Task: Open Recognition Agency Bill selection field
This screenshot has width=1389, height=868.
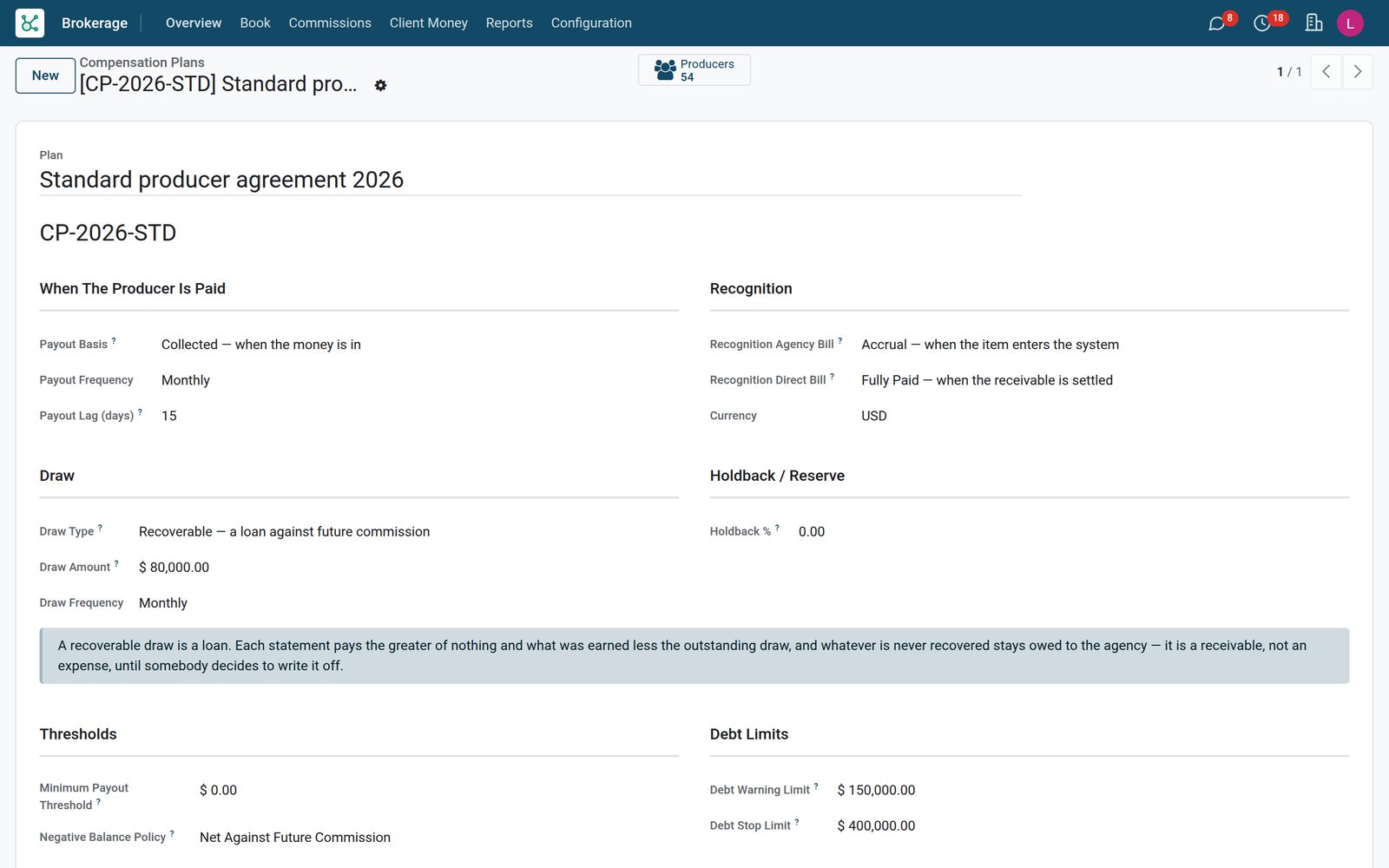Action: (1105, 345)
